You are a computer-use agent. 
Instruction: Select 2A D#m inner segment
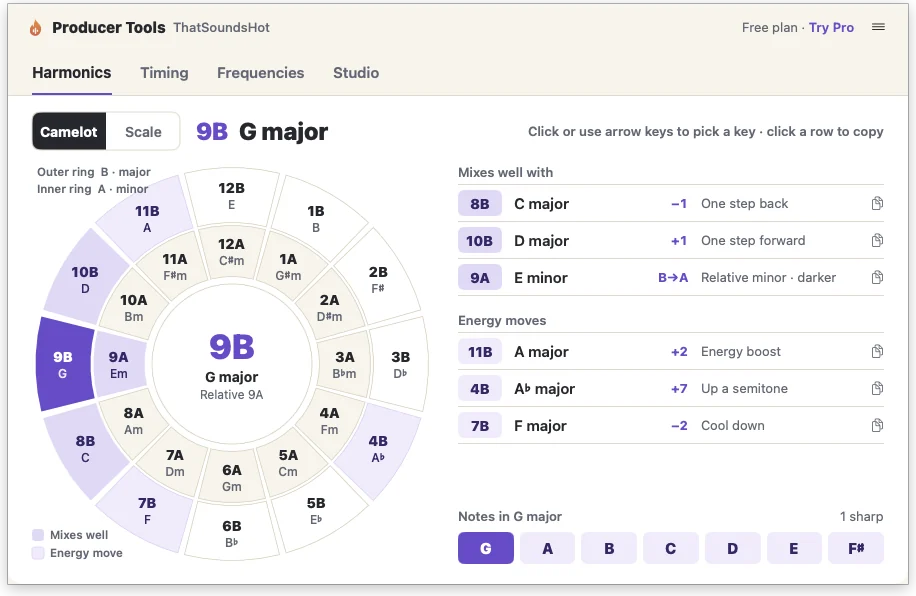(329, 307)
